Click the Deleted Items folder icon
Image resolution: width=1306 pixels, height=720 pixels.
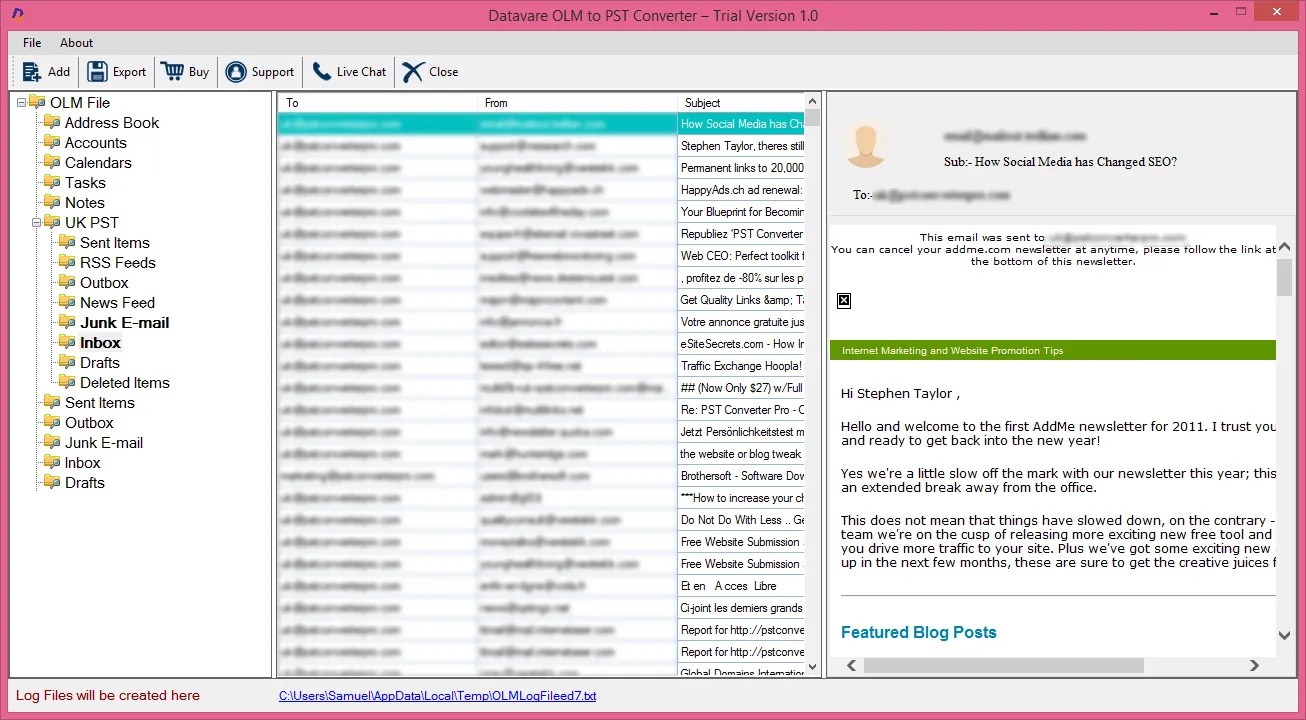(67, 382)
